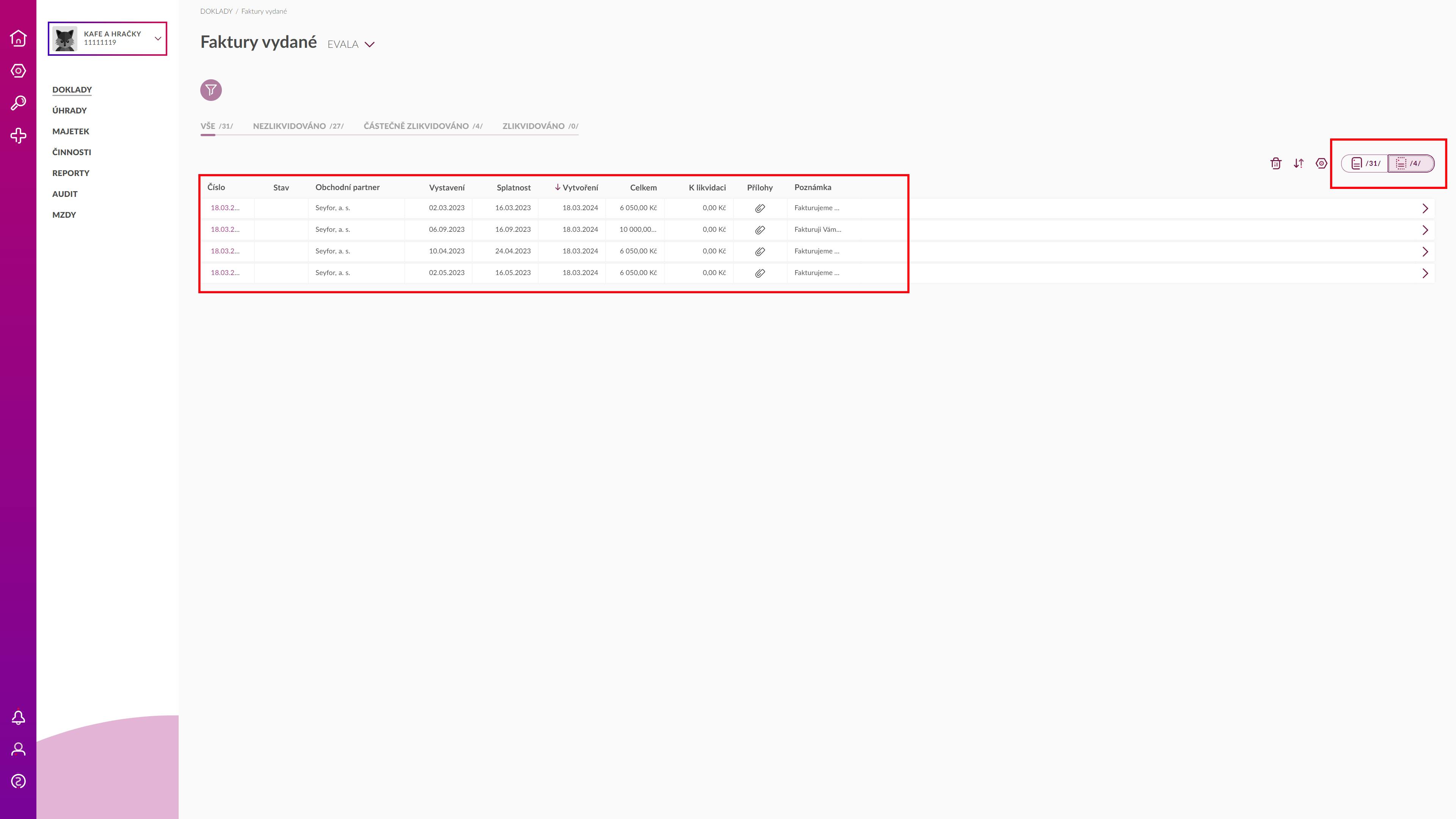Open ÚHRADY menu item
This screenshot has width=1456, height=819.
pos(69,110)
